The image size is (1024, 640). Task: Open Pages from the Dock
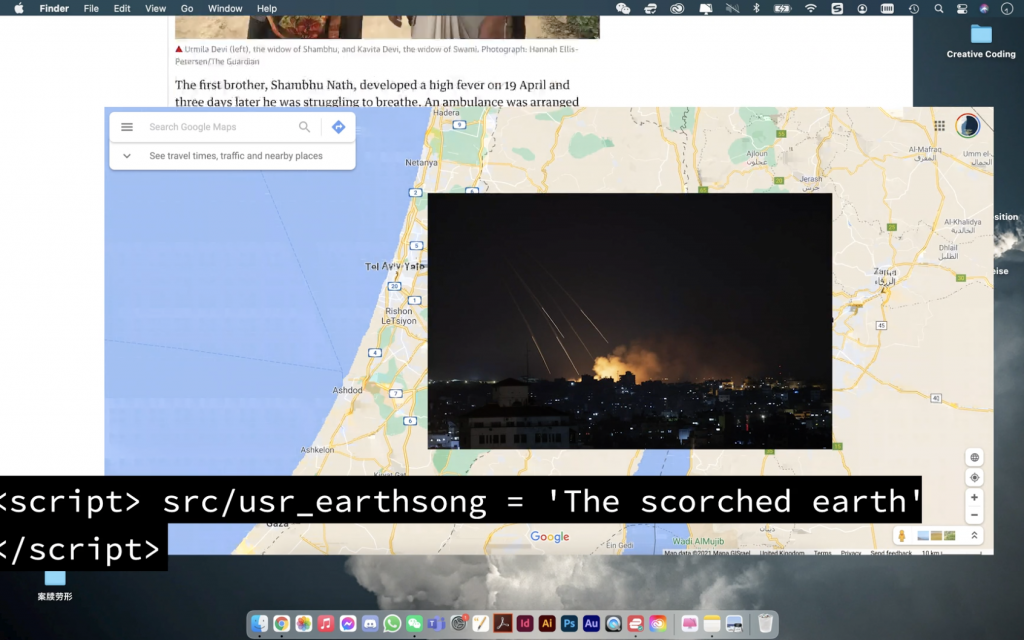tap(481, 624)
